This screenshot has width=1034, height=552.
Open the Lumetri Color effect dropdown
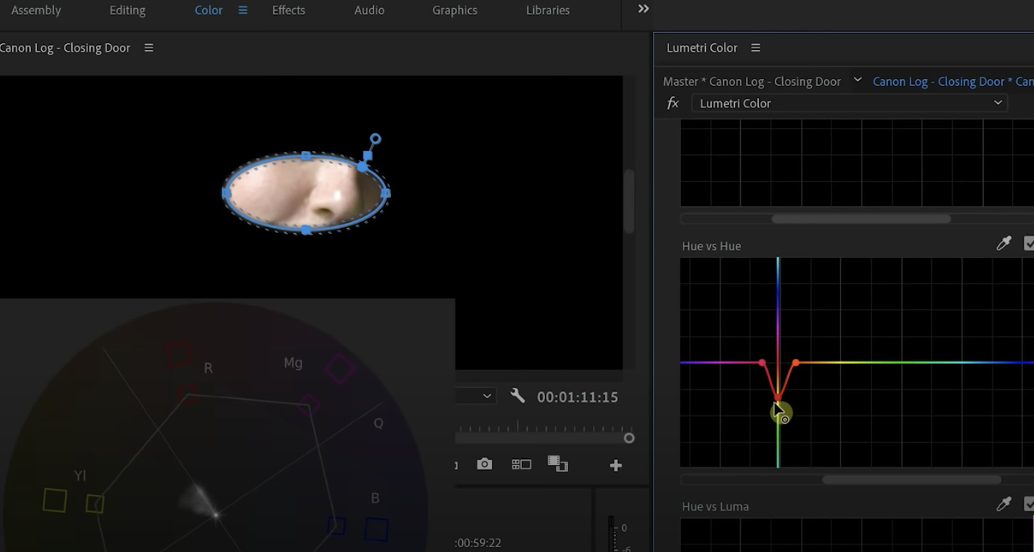click(849, 103)
